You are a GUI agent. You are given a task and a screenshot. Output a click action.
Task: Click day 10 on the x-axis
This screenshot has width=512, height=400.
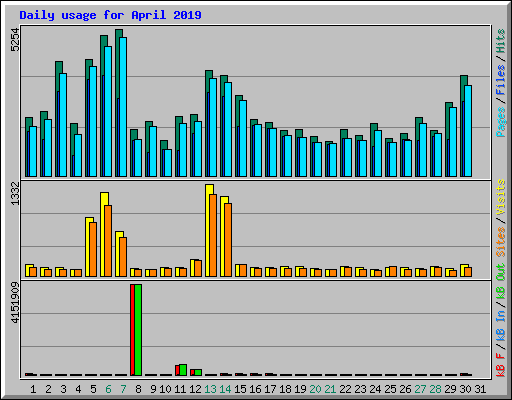165,389
